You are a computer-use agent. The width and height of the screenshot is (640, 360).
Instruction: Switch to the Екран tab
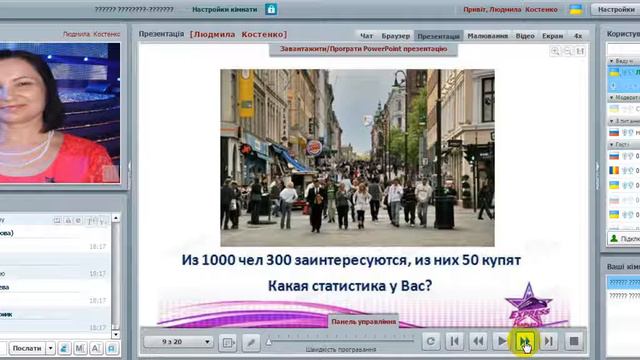click(x=553, y=36)
